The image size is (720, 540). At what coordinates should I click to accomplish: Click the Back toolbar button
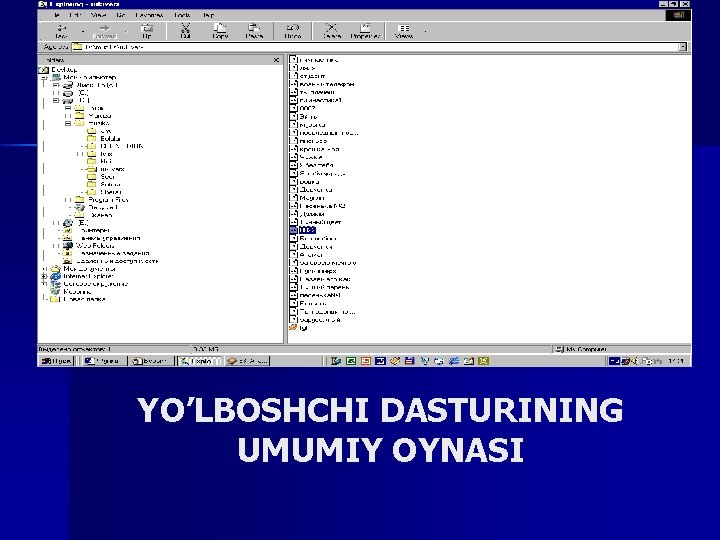61,31
